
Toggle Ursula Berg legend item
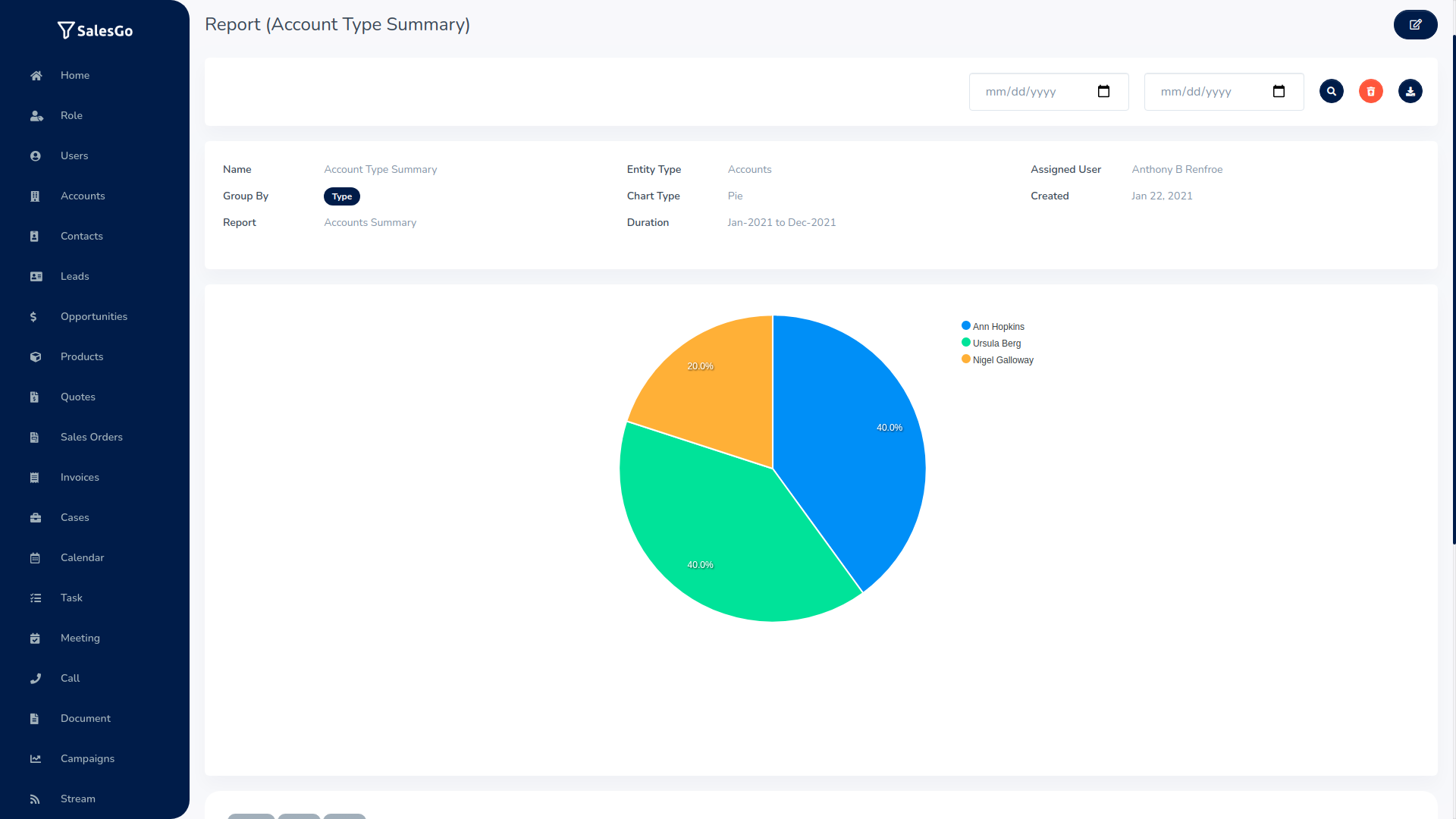994,342
